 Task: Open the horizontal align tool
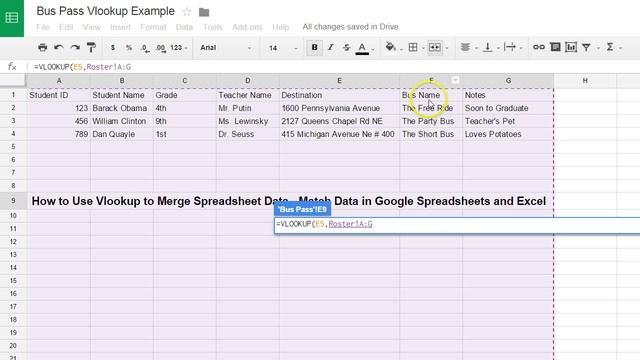tap(465, 47)
